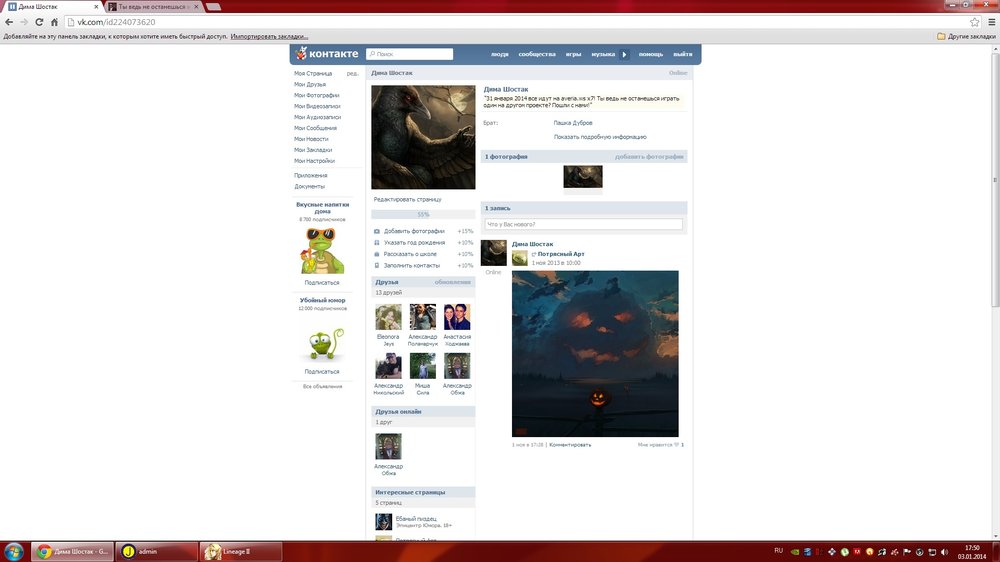Click the Добавить фотографии camera icon

pyautogui.click(x=377, y=231)
